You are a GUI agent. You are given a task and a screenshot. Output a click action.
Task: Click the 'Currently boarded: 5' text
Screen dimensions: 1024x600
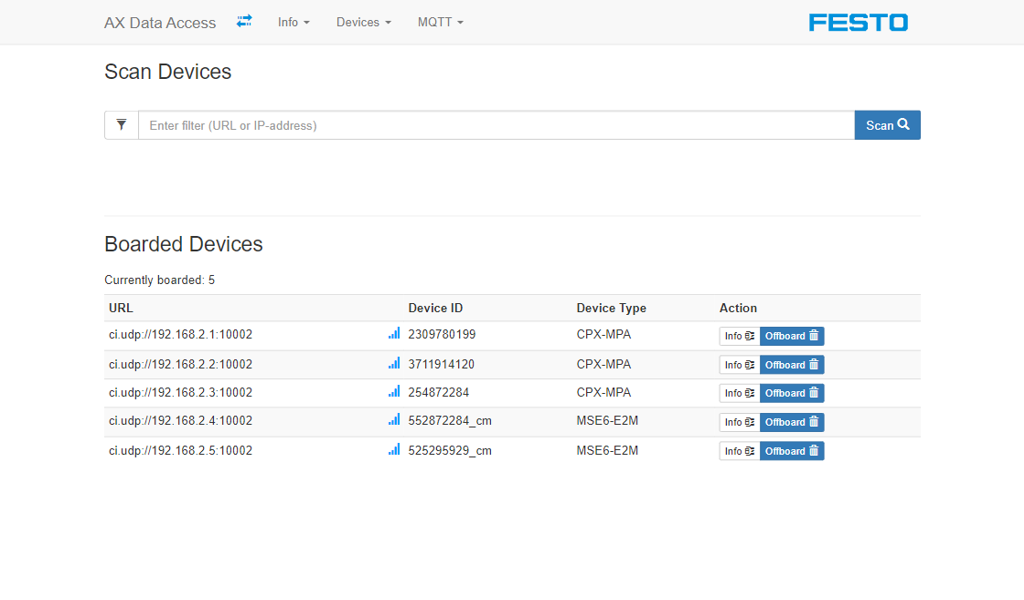[x=159, y=280]
